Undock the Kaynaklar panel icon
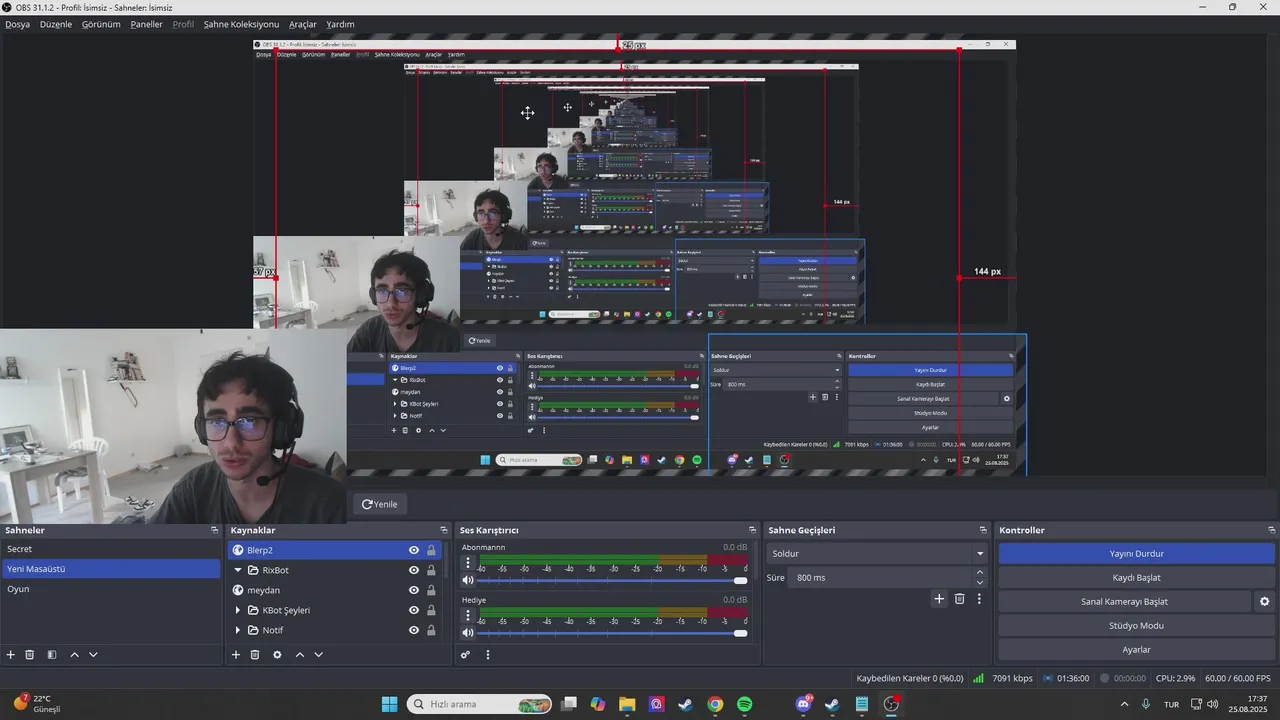This screenshot has width=1280, height=720. click(x=444, y=530)
